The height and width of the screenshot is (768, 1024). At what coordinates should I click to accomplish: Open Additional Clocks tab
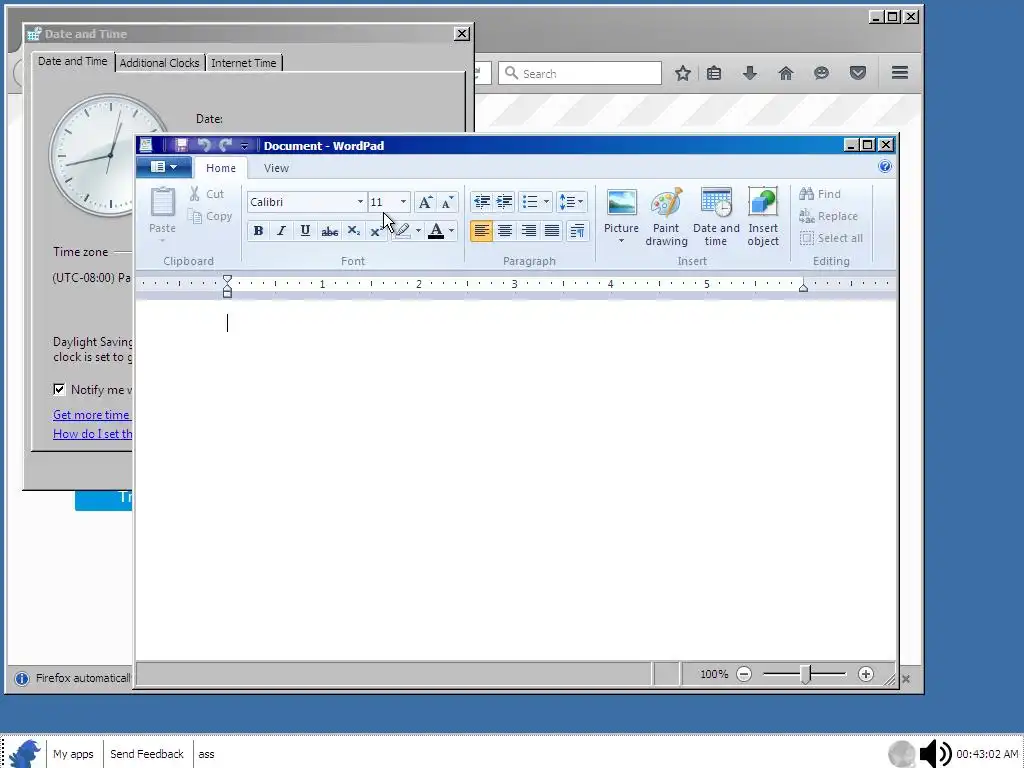pos(159,63)
